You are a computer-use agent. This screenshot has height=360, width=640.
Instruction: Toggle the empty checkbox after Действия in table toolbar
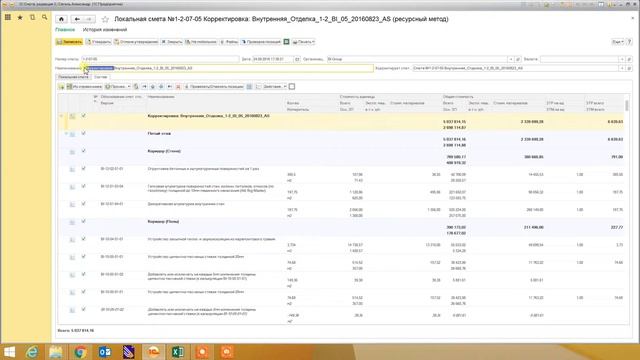[x=292, y=87]
